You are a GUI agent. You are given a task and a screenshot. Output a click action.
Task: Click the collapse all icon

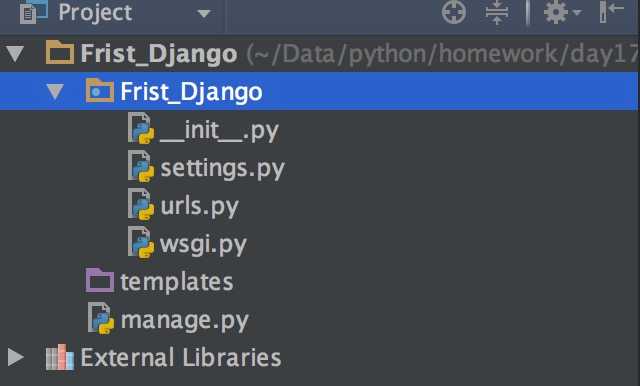497,12
